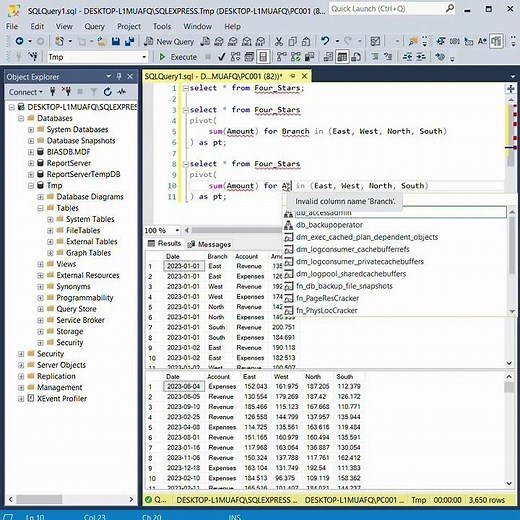520x520 pixels.
Task: Toggle IntelliSense Enabled button
Action: [x=263, y=57]
